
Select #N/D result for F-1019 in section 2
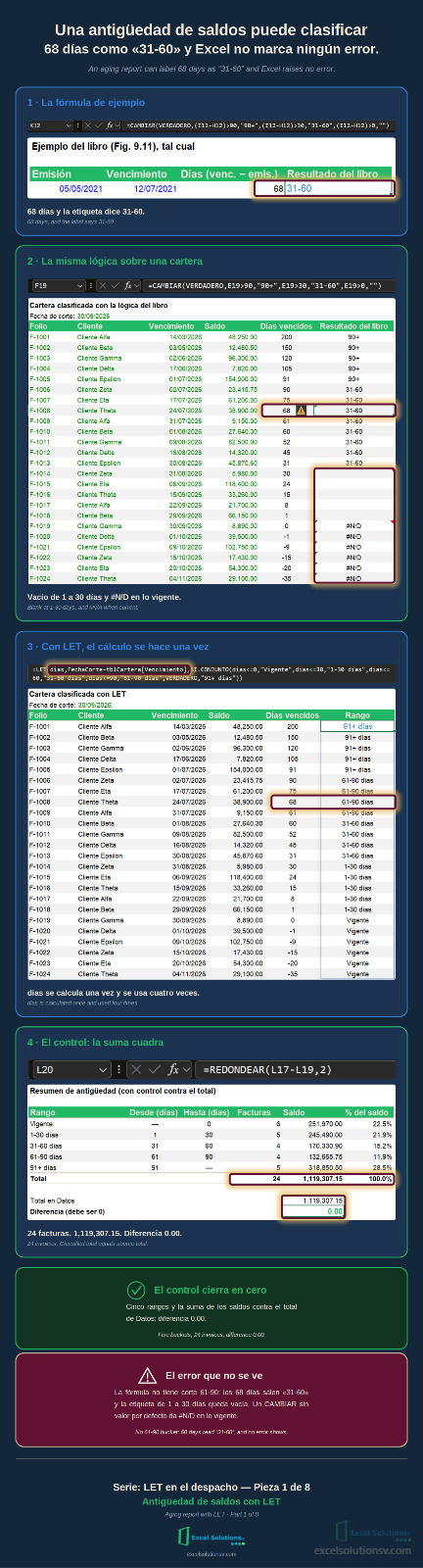(x=353, y=526)
